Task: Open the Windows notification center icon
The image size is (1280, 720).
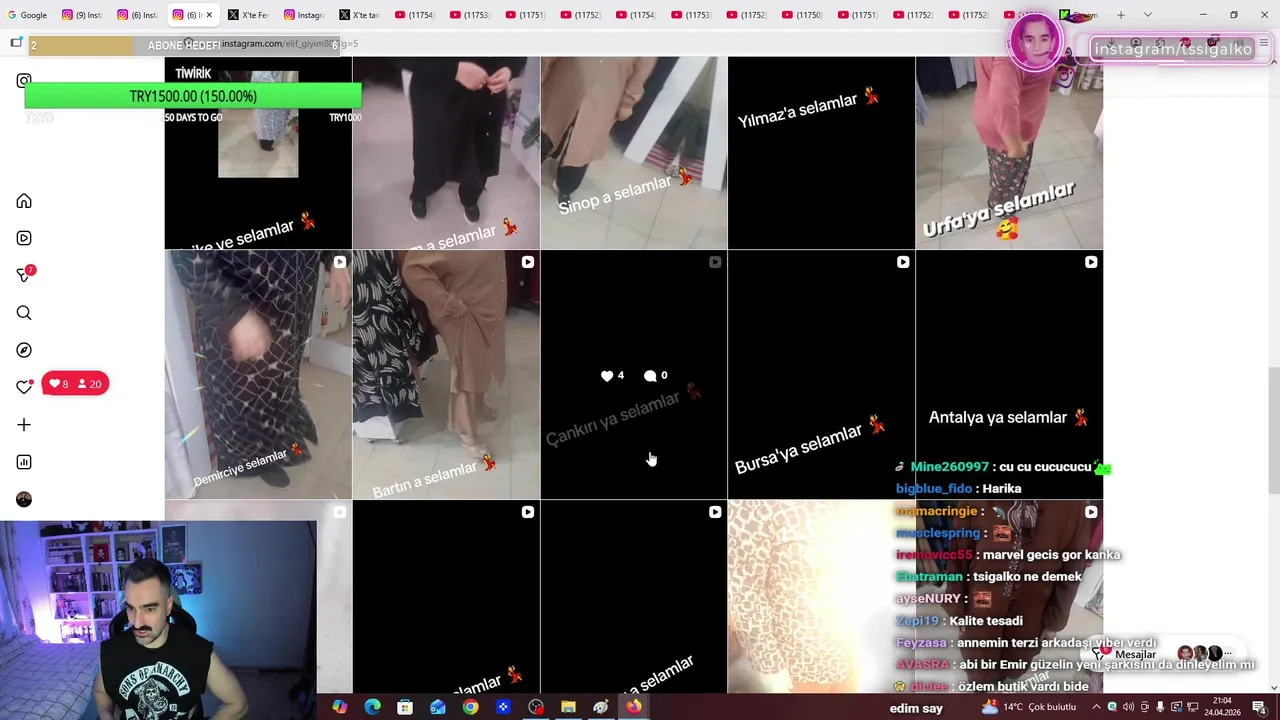Action: pyautogui.click(x=1259, y=707)
